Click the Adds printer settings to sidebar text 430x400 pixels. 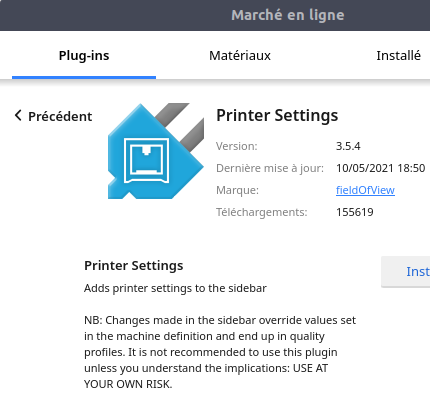[x=175, y=288]
